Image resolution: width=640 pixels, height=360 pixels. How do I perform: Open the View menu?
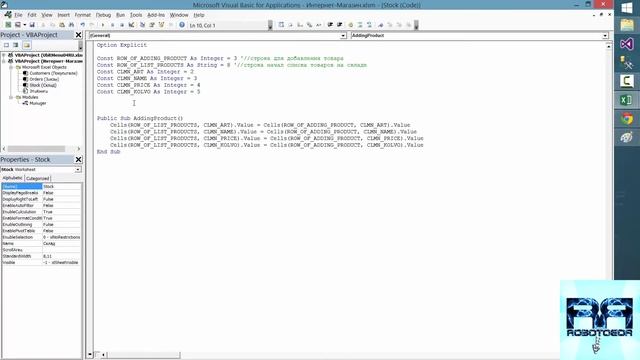pos(47,15)
